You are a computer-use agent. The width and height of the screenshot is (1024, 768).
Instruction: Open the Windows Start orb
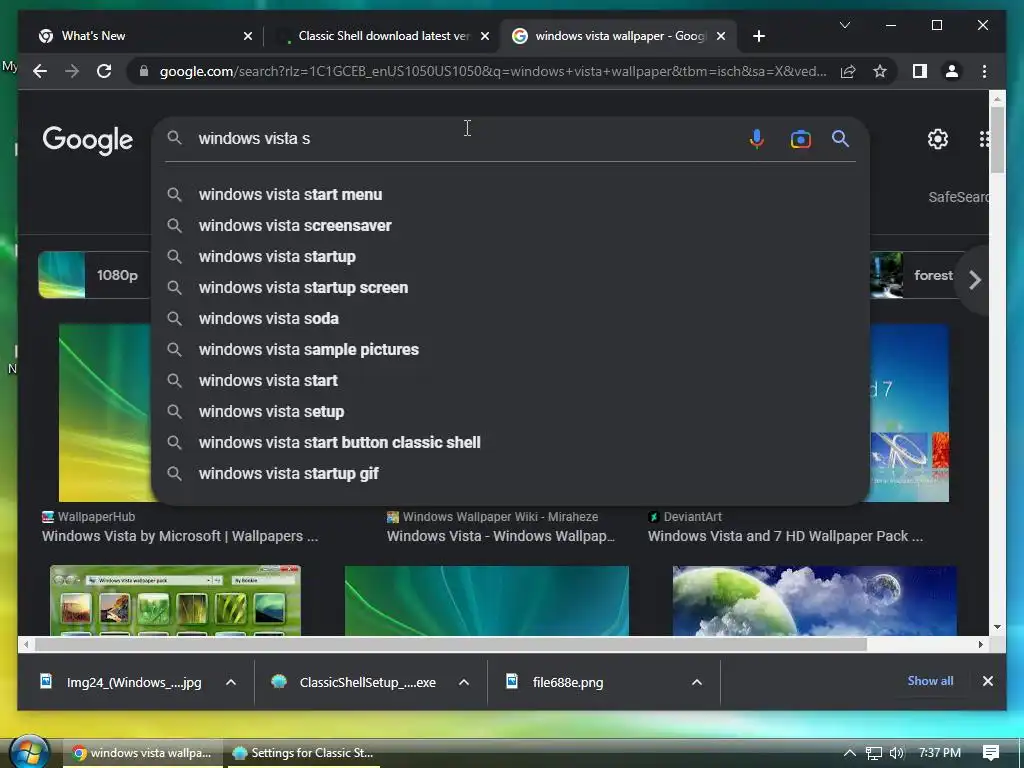coord(30,752)
